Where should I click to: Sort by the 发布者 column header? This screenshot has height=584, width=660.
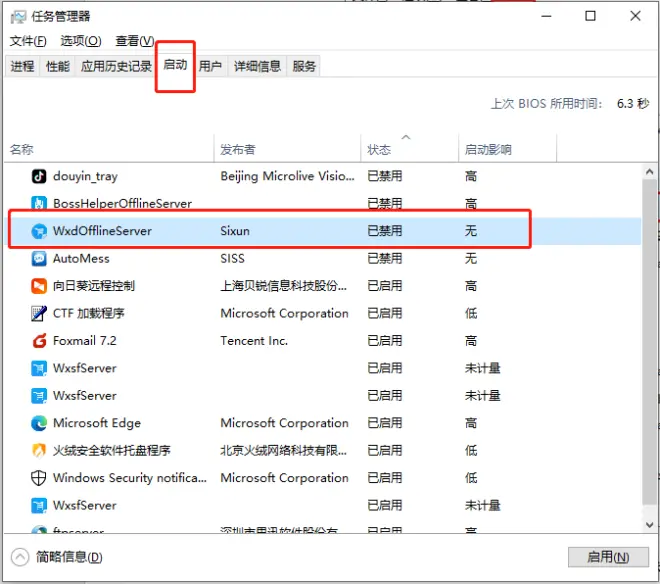coord(287,149)
